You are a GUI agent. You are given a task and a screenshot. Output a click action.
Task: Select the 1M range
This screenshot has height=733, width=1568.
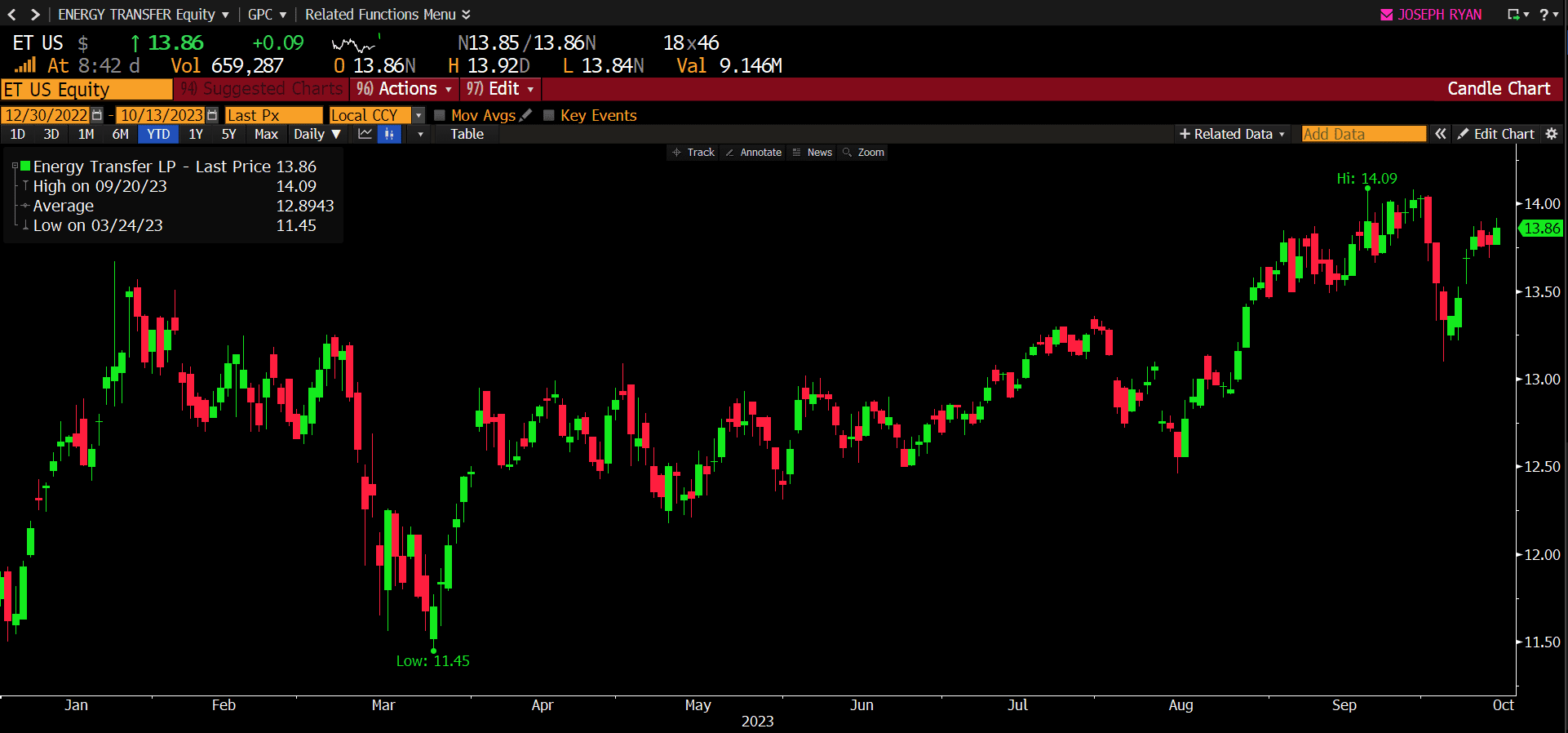click(86, 134)
